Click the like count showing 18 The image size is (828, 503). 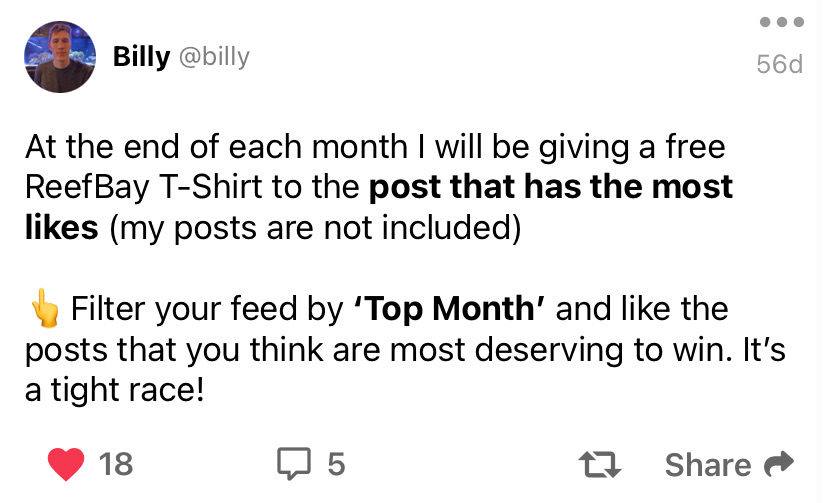pos(116,464)
